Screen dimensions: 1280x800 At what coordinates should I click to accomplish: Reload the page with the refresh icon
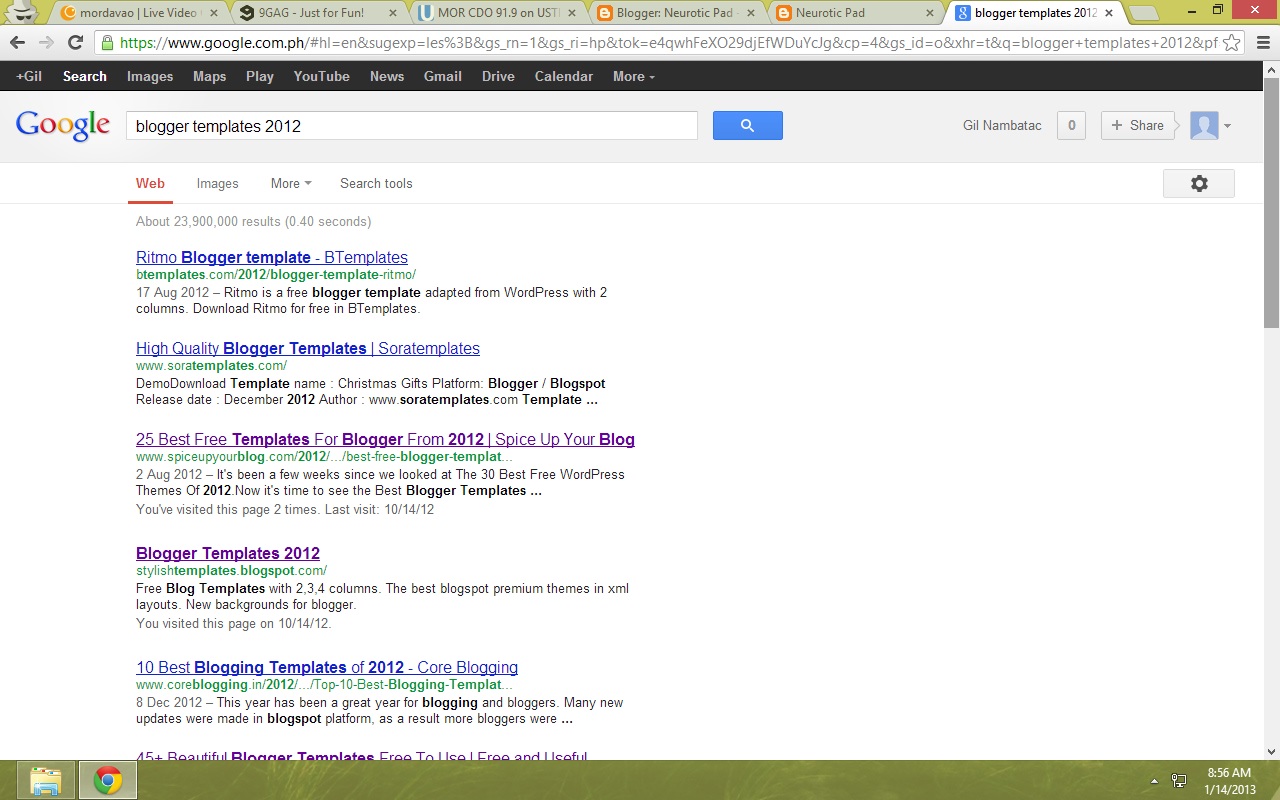click(x=75, y=43)
